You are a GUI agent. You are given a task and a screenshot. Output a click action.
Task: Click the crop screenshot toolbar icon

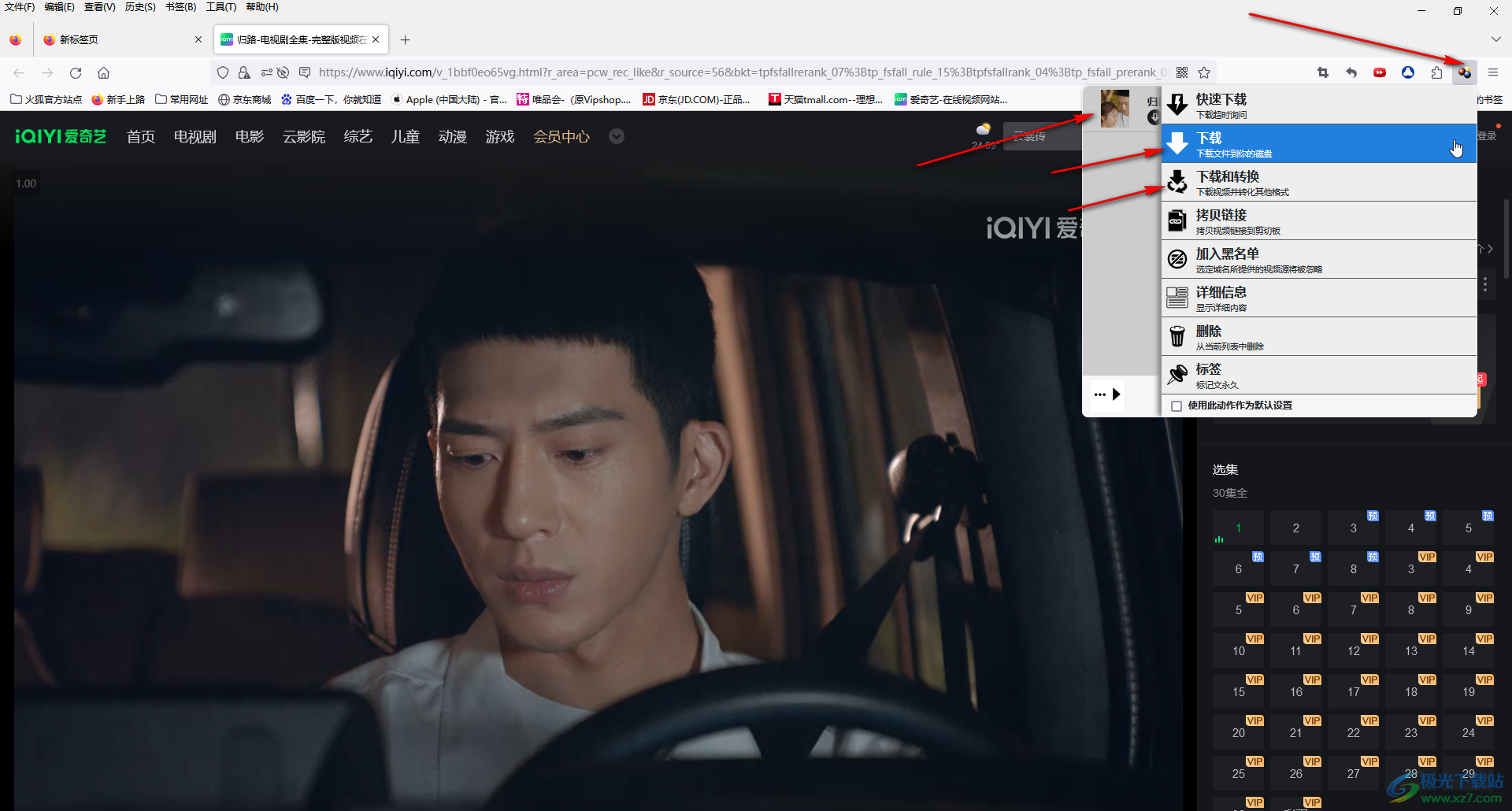coord(1323,72)
